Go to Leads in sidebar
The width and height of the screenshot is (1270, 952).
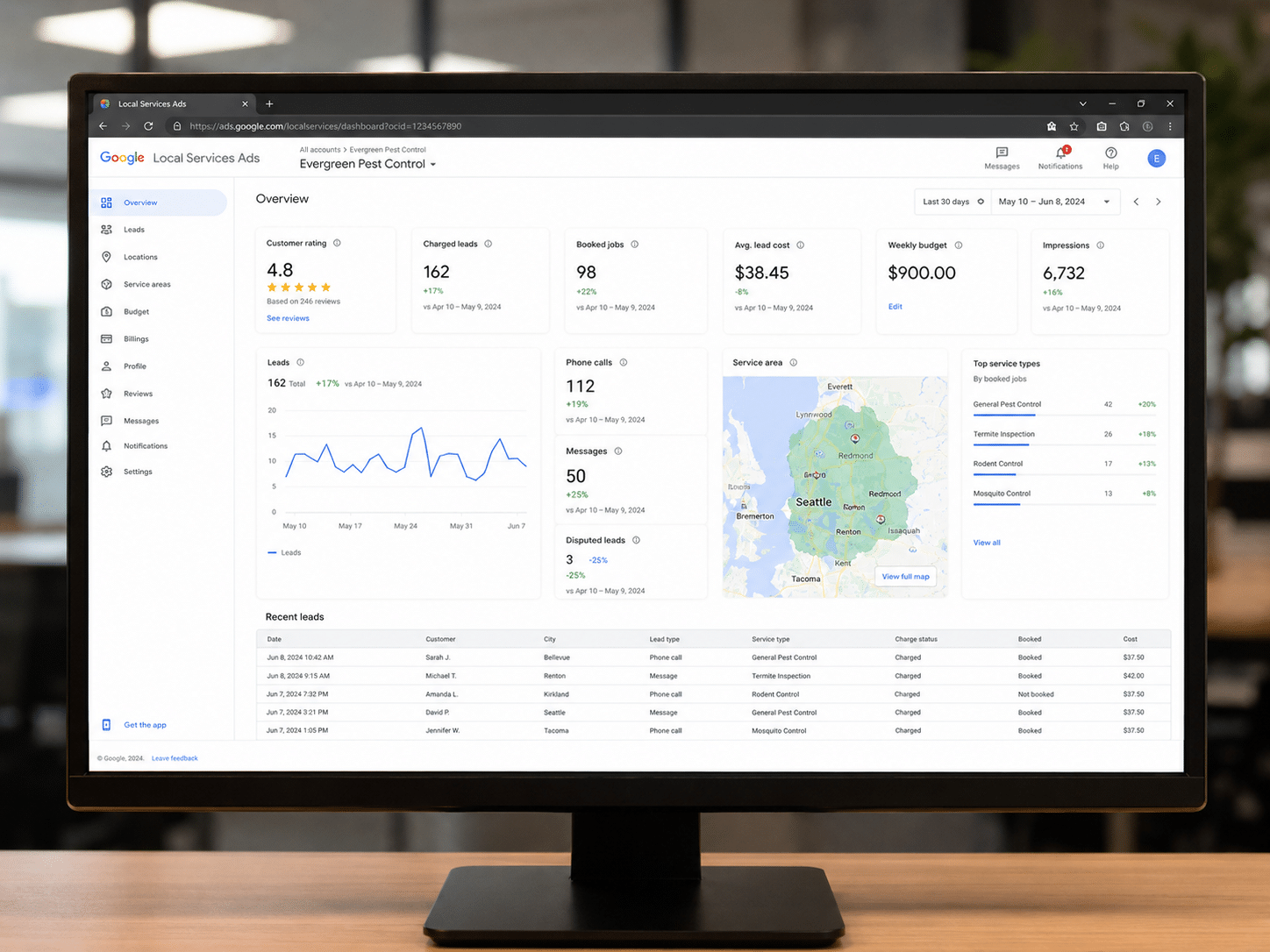[133, 230]
